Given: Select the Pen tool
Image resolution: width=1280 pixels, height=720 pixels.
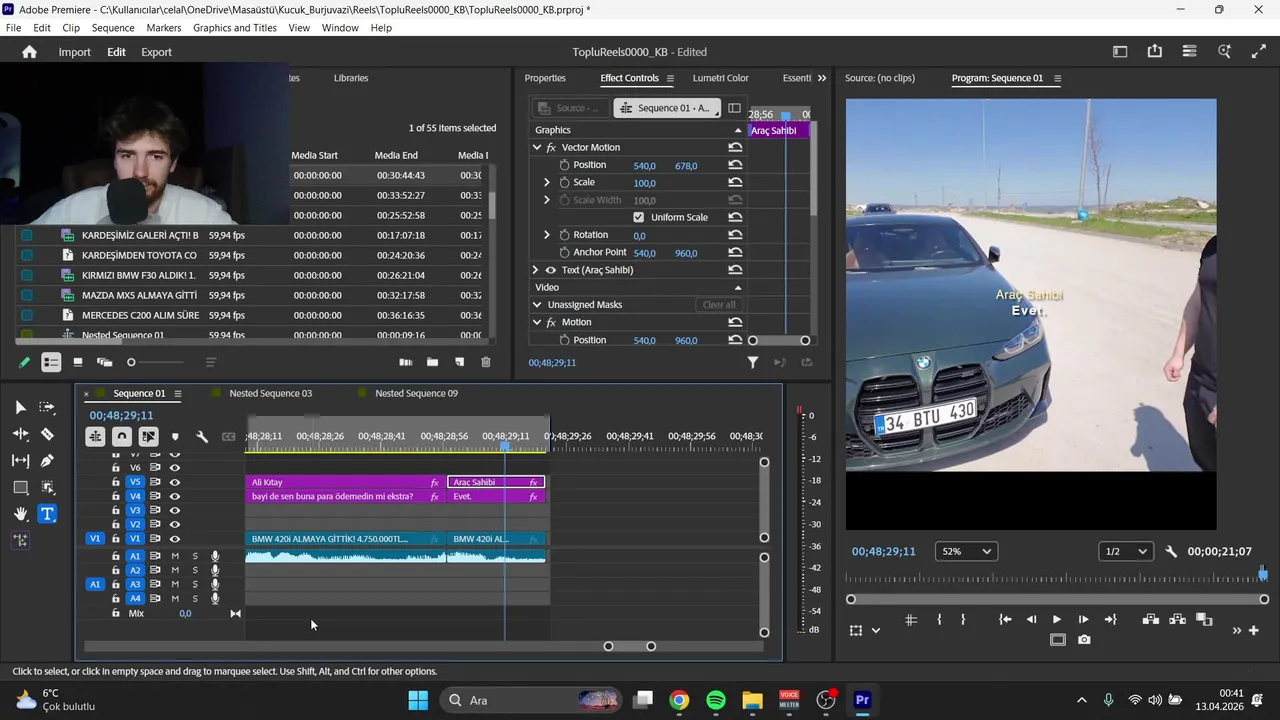Looking at the screenshot, I should 47,461.
